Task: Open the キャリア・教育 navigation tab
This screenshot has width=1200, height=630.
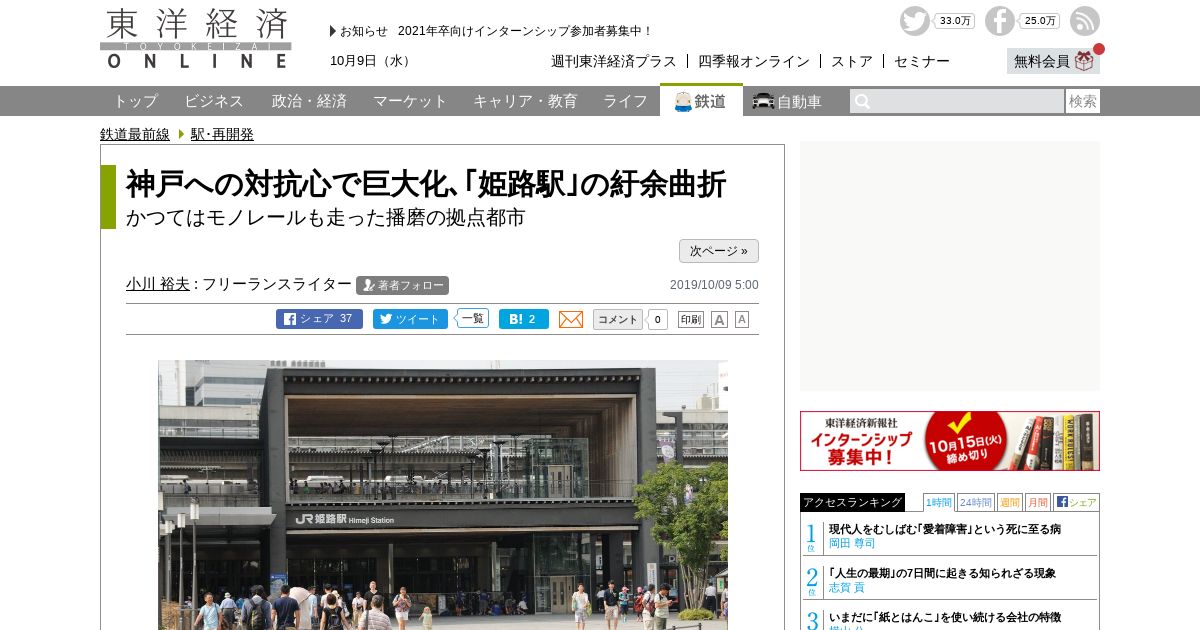Action: click(x=525, y=101)
